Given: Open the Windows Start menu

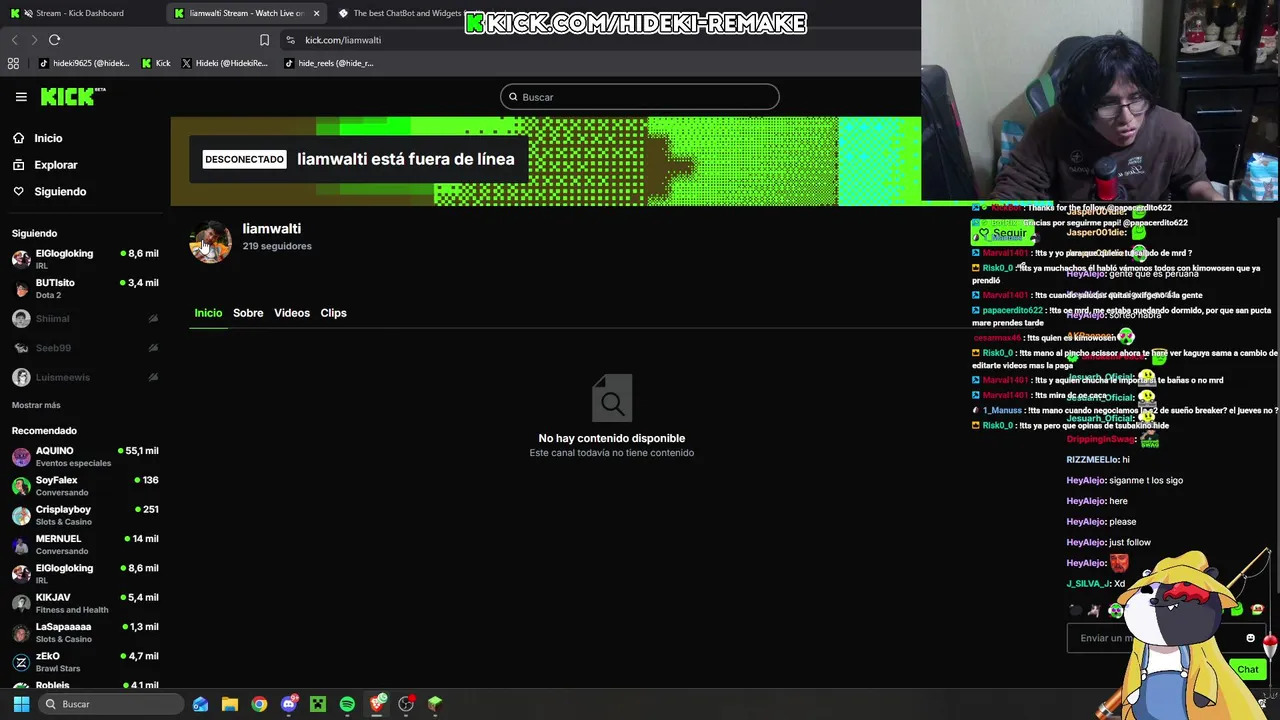Looking at the screenshot, I should point(21,704).
